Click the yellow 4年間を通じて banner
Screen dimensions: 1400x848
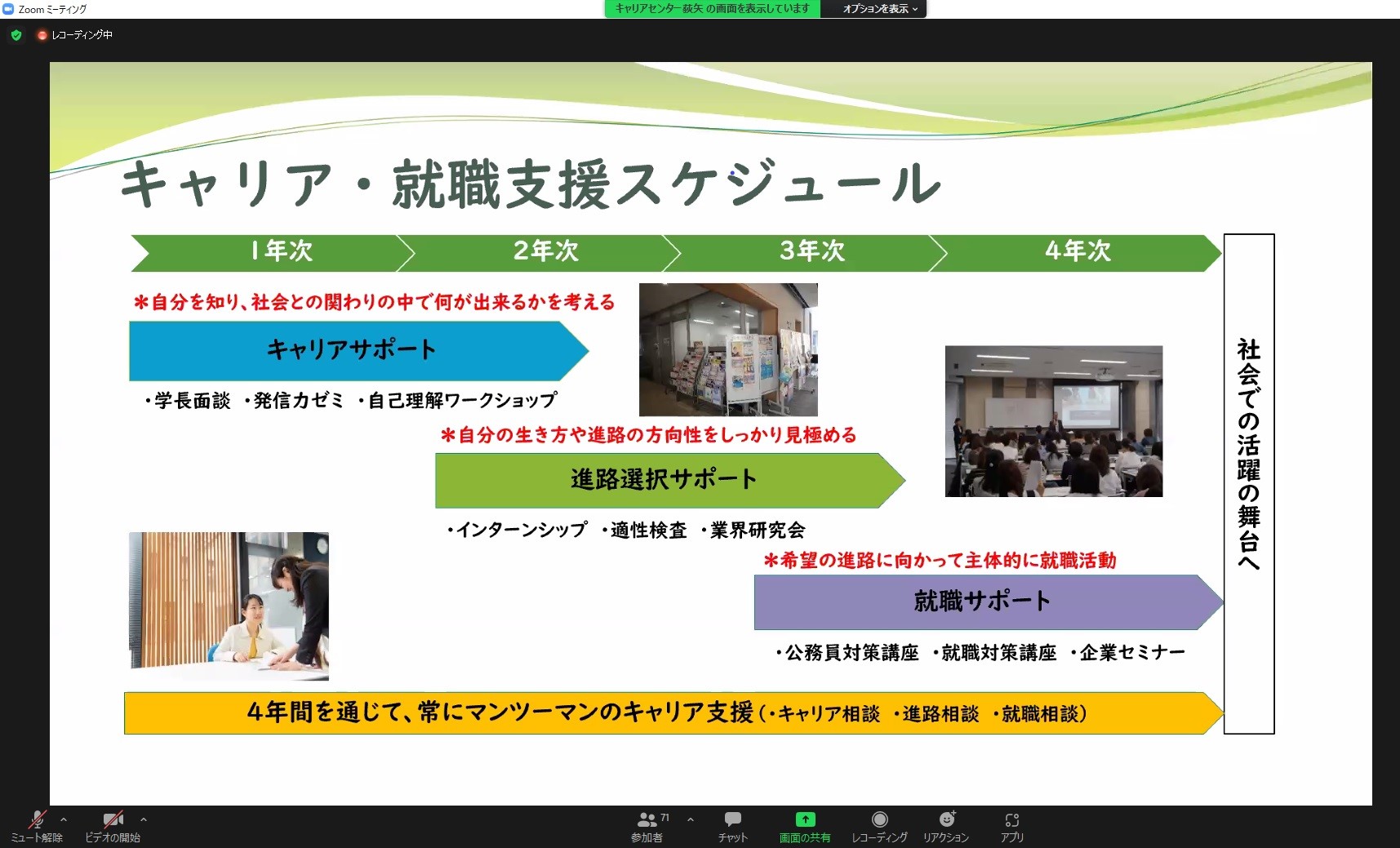coord(673,713)
